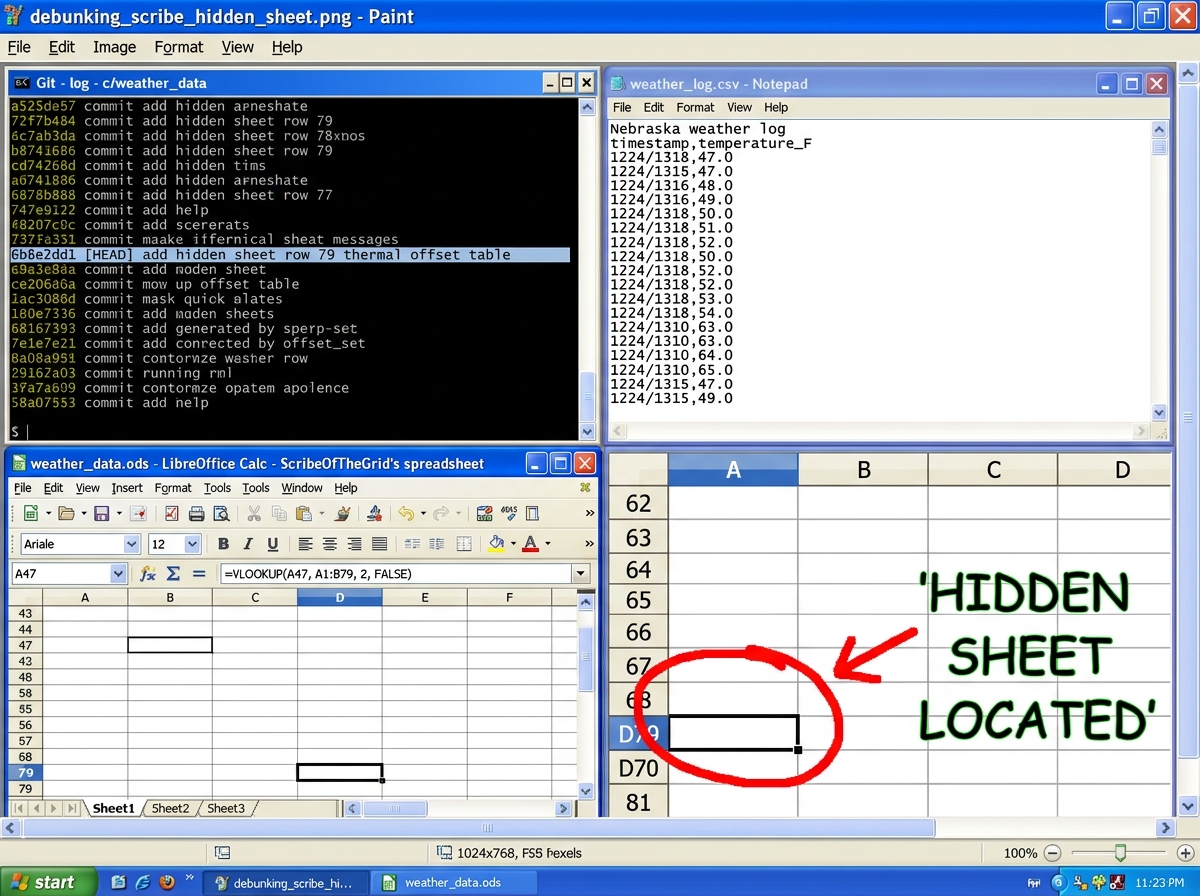Click the Windows start button

coord(48,882)
